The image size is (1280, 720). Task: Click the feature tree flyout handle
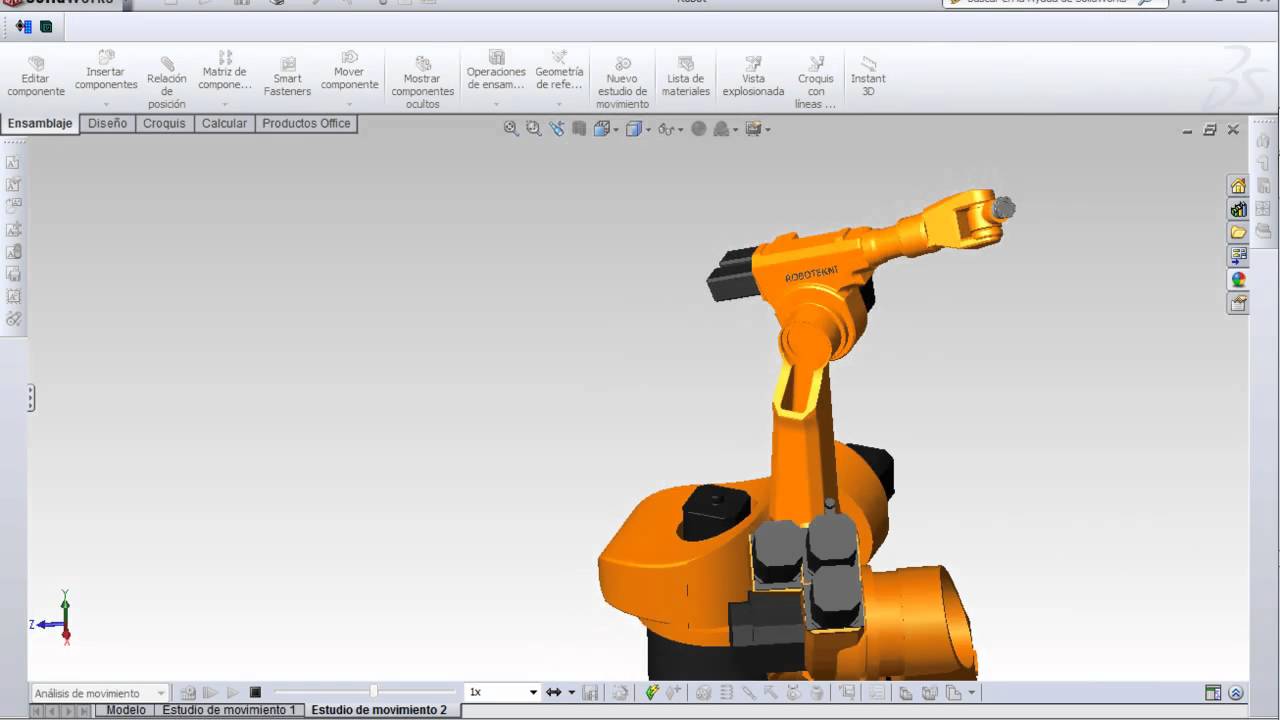tap(31, 398)
